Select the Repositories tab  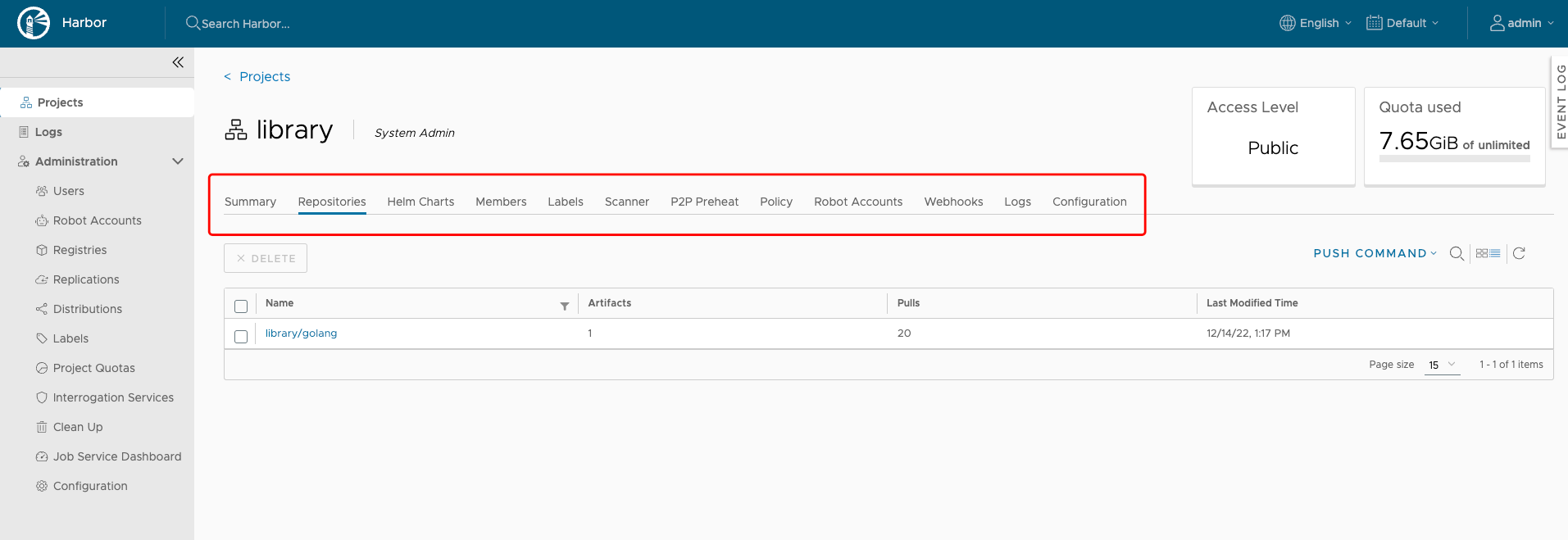point(332,202)
